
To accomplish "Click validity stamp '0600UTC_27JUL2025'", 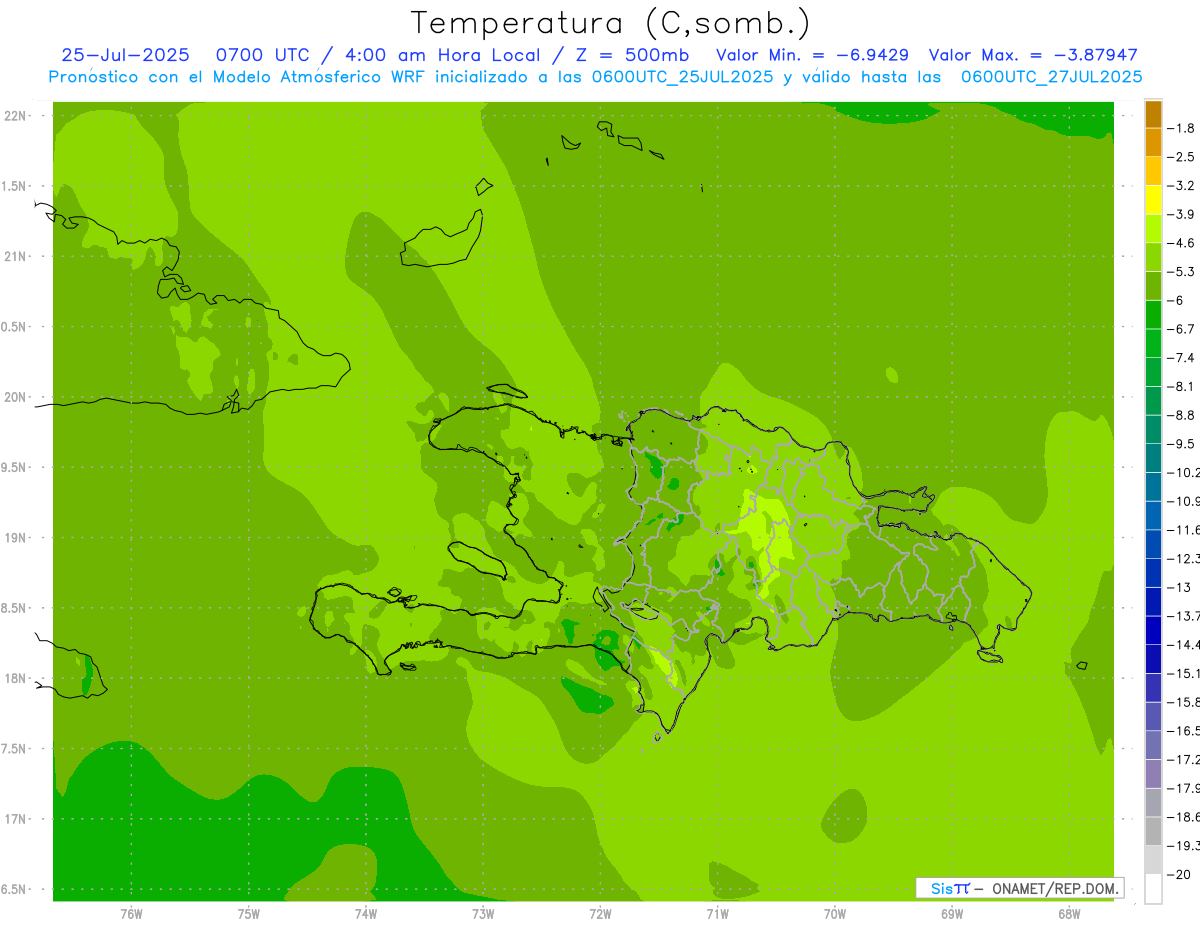I will [1051, 76].
